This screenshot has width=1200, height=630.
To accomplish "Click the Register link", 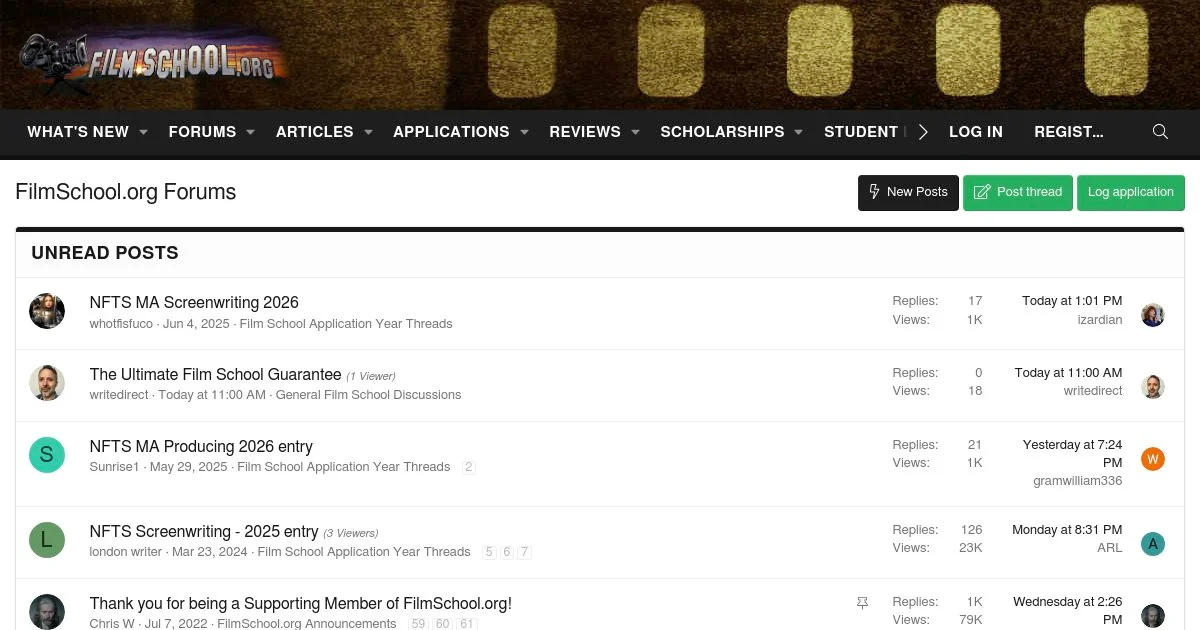I will click(x=1069, y=132).
